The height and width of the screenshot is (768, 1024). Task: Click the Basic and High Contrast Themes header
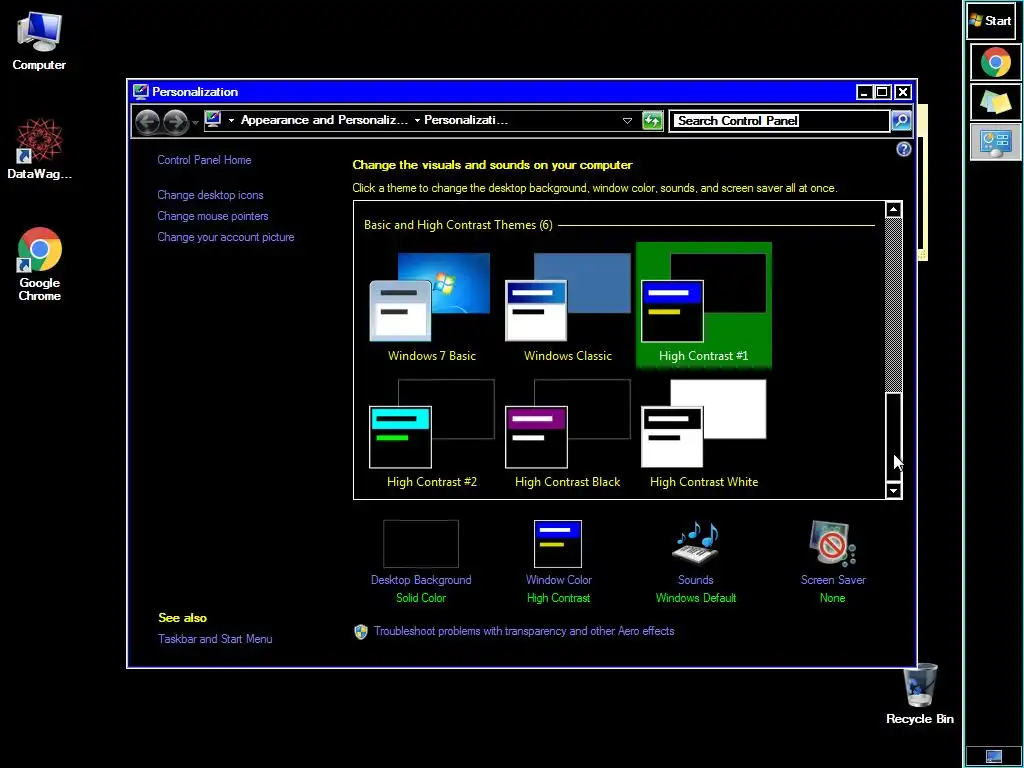pos(458,225)
